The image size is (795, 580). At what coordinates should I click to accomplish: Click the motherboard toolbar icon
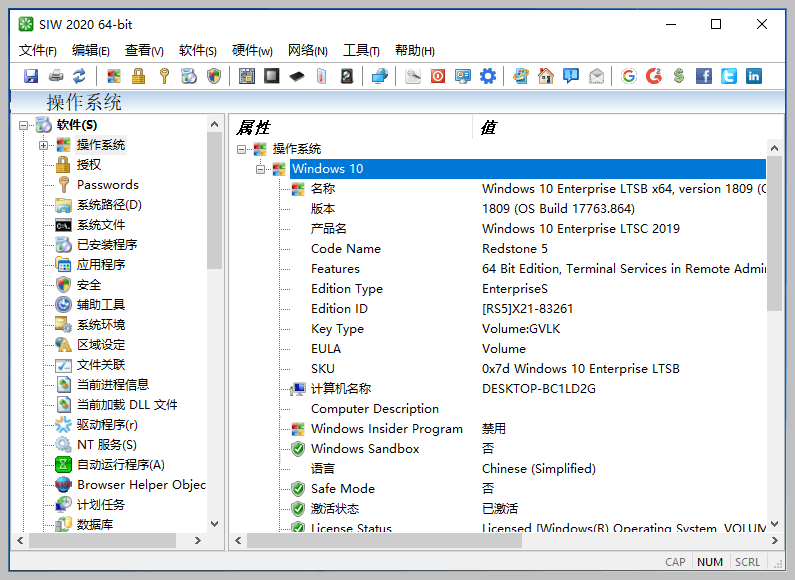coord(247,76)
